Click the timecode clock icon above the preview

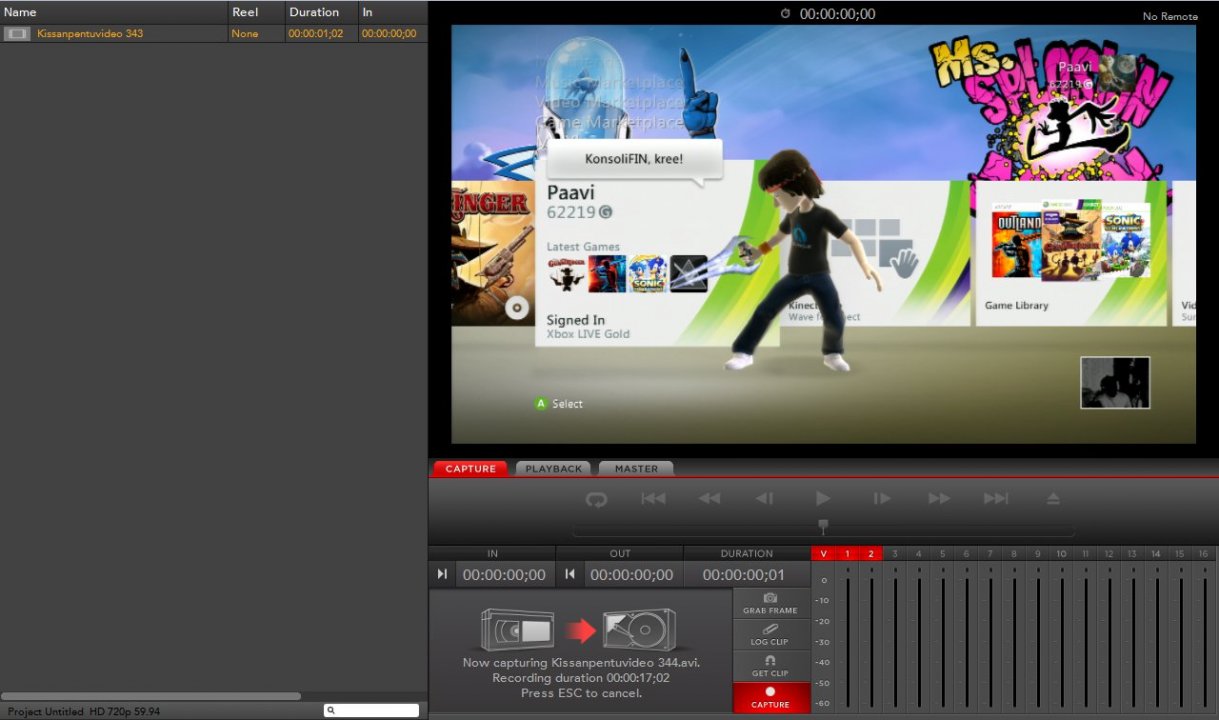click(x=786, y=14)
